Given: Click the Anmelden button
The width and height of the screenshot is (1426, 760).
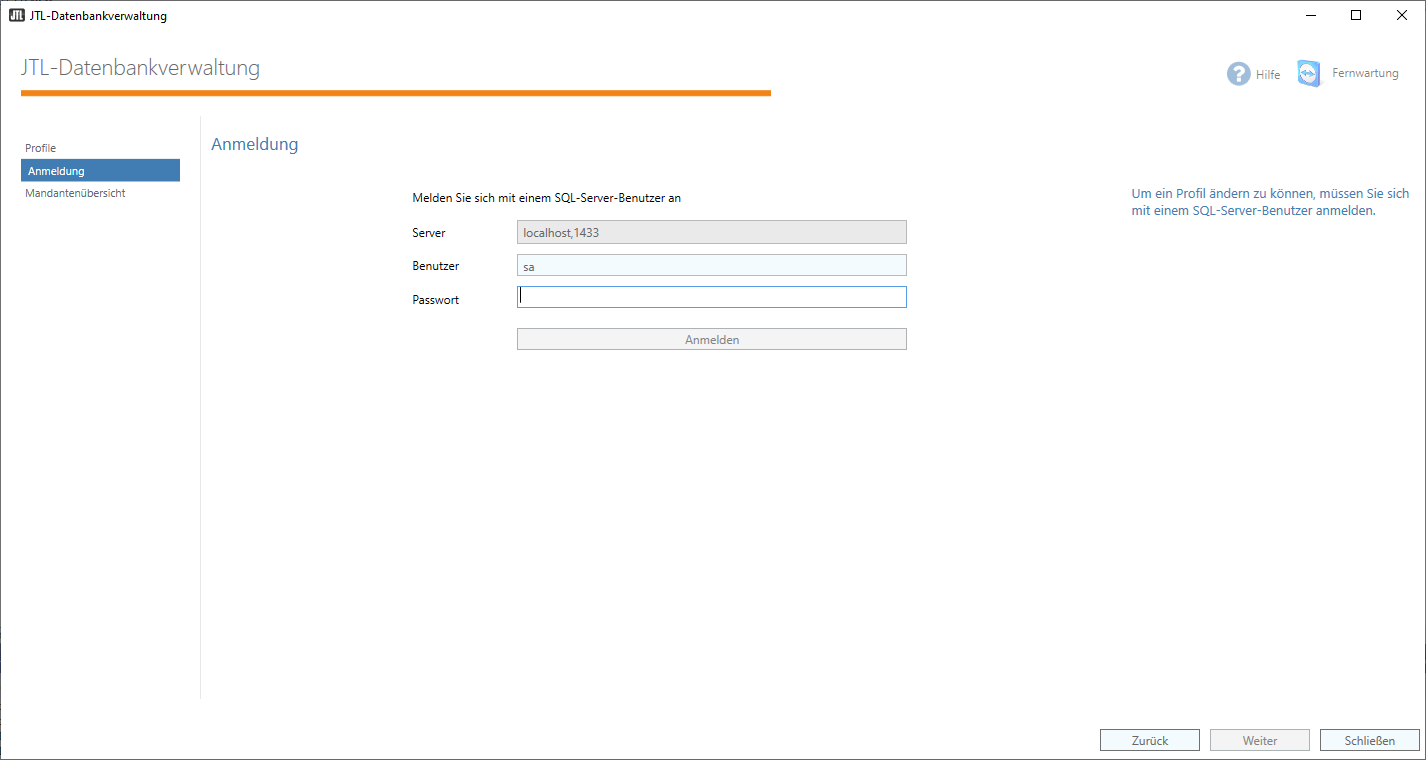Looking at the screenshot, I should tap(712, 340).
